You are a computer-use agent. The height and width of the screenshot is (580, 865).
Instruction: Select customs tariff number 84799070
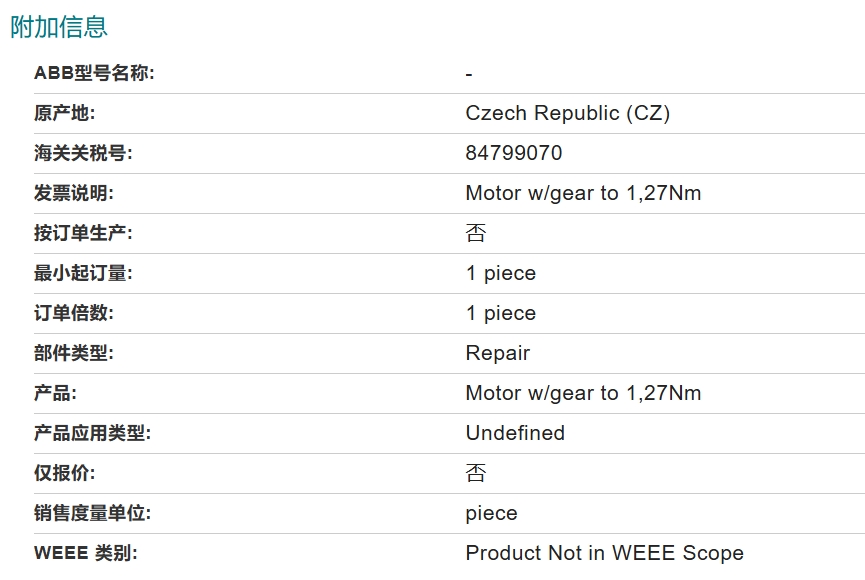(x=514, y=153)
